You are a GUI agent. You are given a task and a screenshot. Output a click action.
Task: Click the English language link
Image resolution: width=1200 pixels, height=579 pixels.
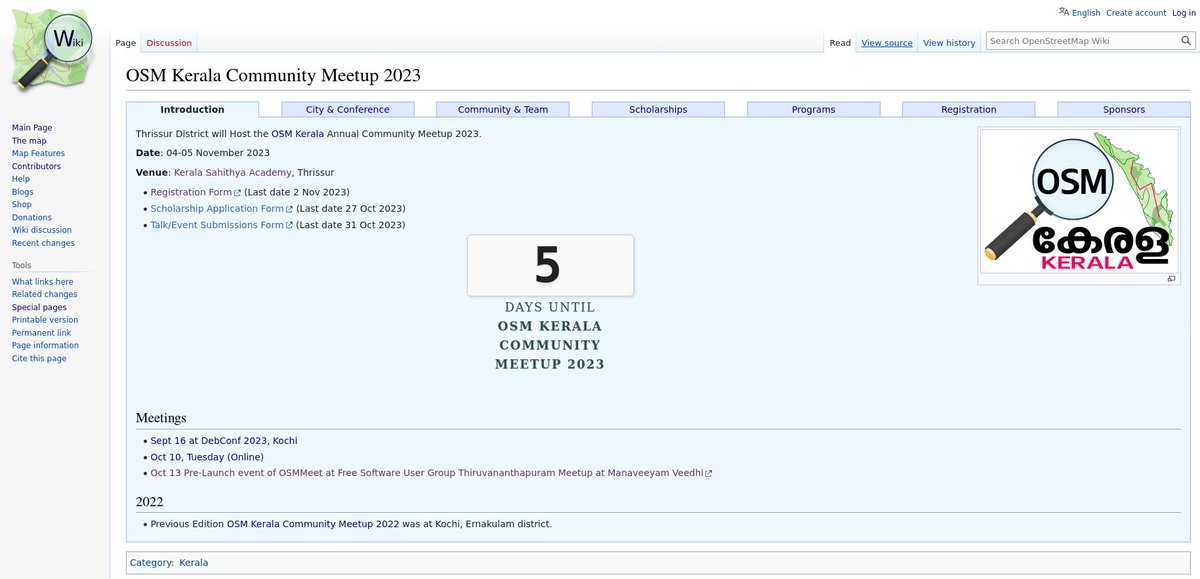1086,13
